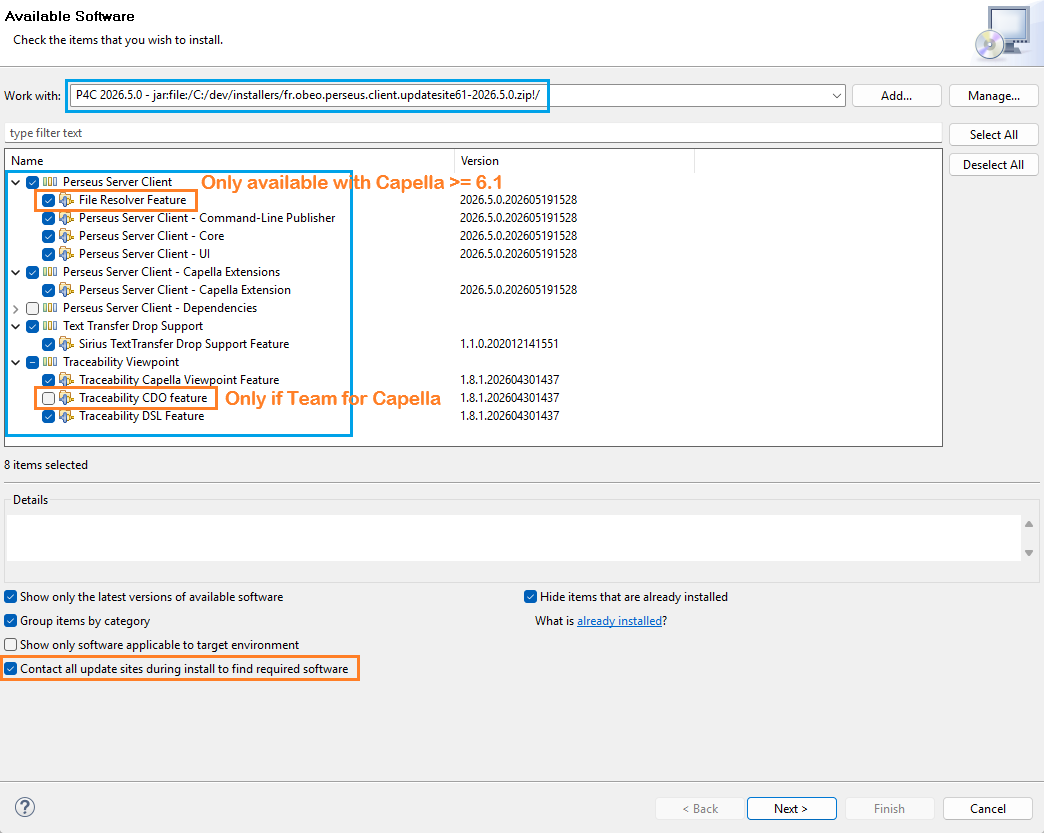Click the Dependencies category icon

point(50,308)
